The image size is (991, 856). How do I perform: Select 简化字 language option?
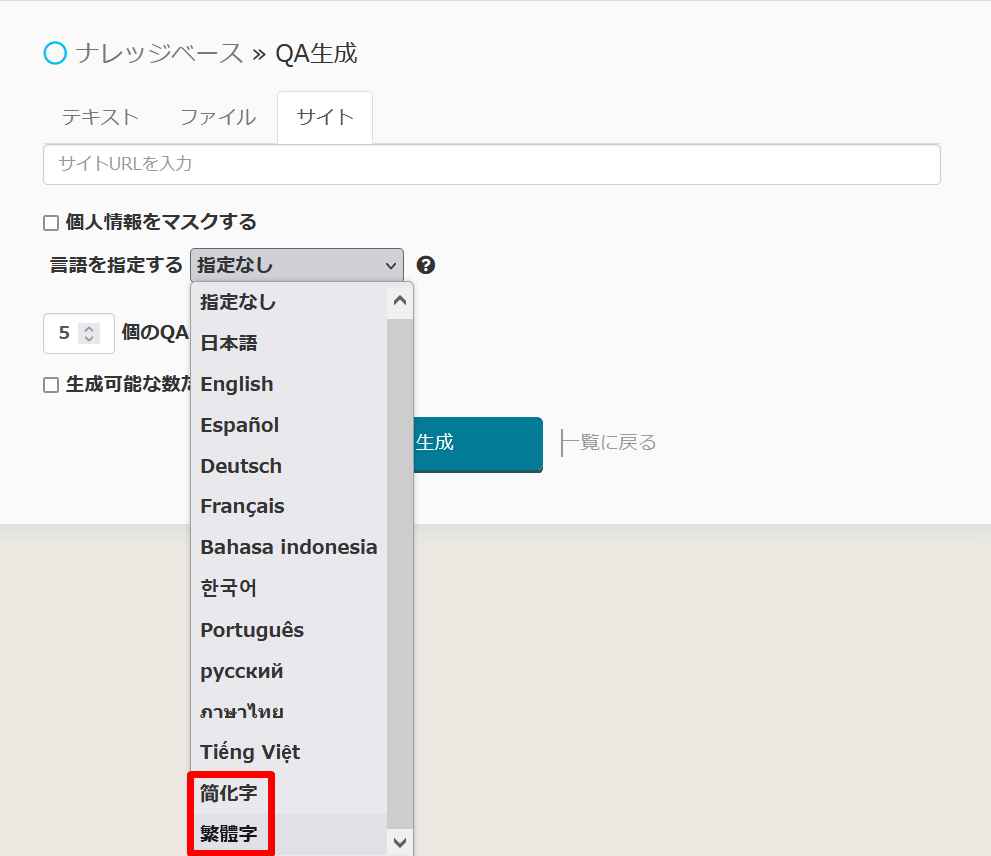coord(289,793)
